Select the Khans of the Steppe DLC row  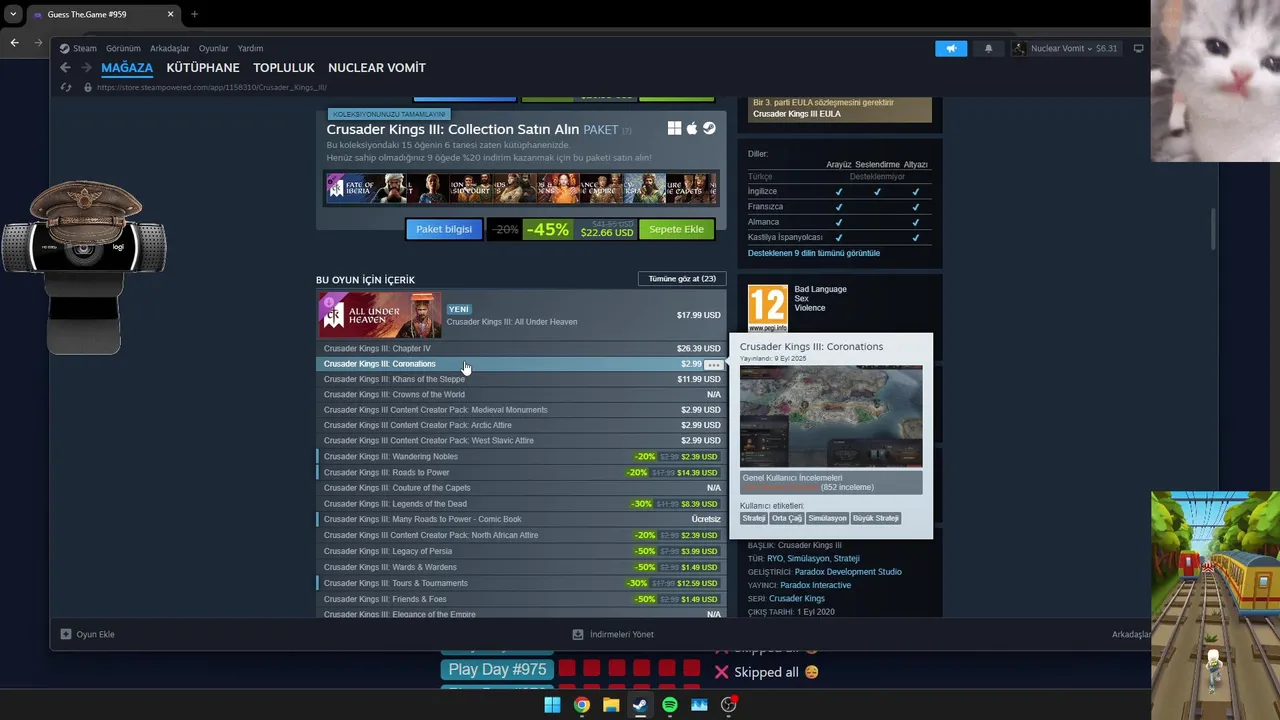coord(521,379)
